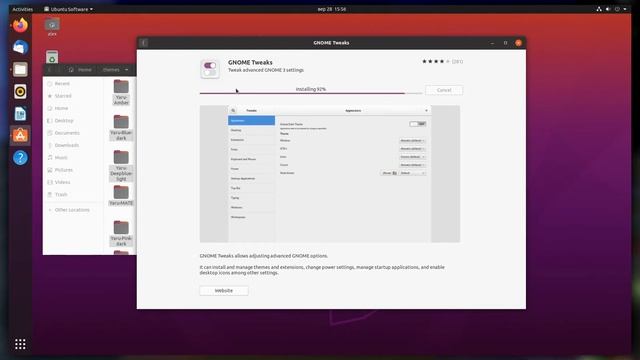640x360 pixels.
Task: Open themes path dropdown in Files window
Action: [x=126, y=70]
